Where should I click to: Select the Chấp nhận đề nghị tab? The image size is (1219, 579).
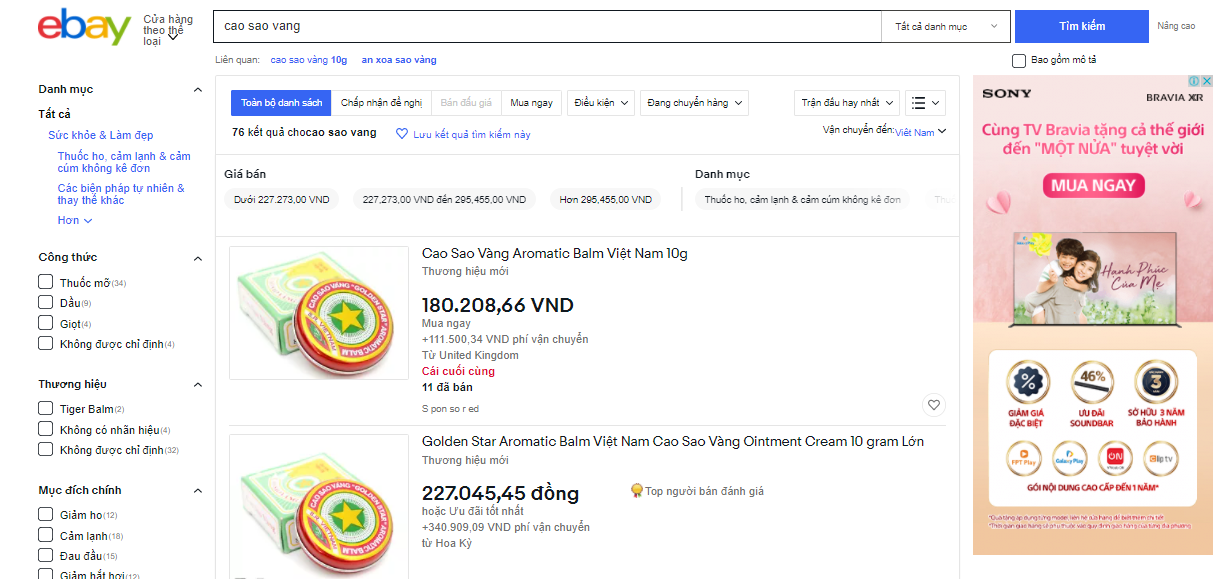pos(381,103)
